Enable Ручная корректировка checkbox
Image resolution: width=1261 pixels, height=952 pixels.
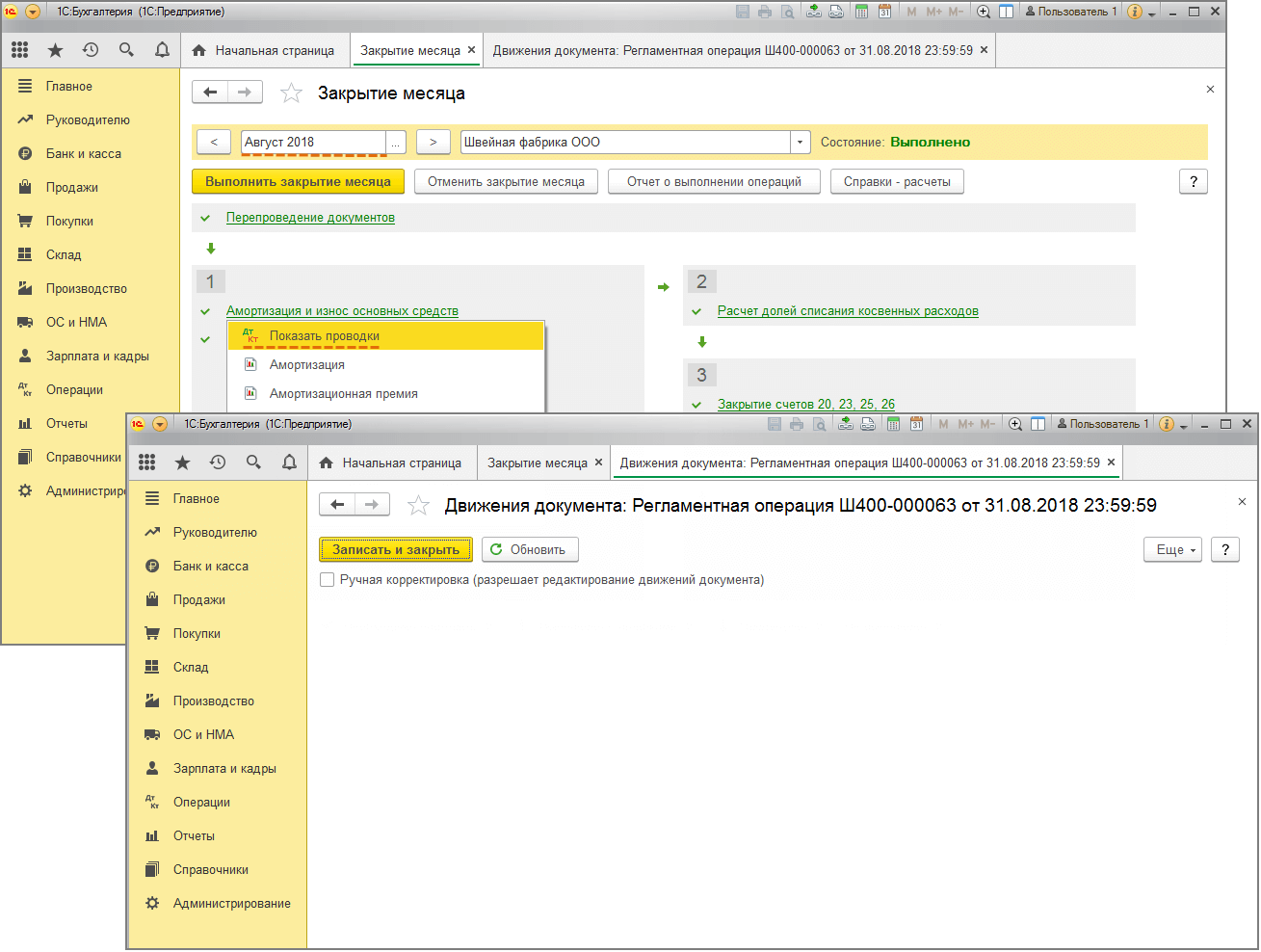[328, 580]
